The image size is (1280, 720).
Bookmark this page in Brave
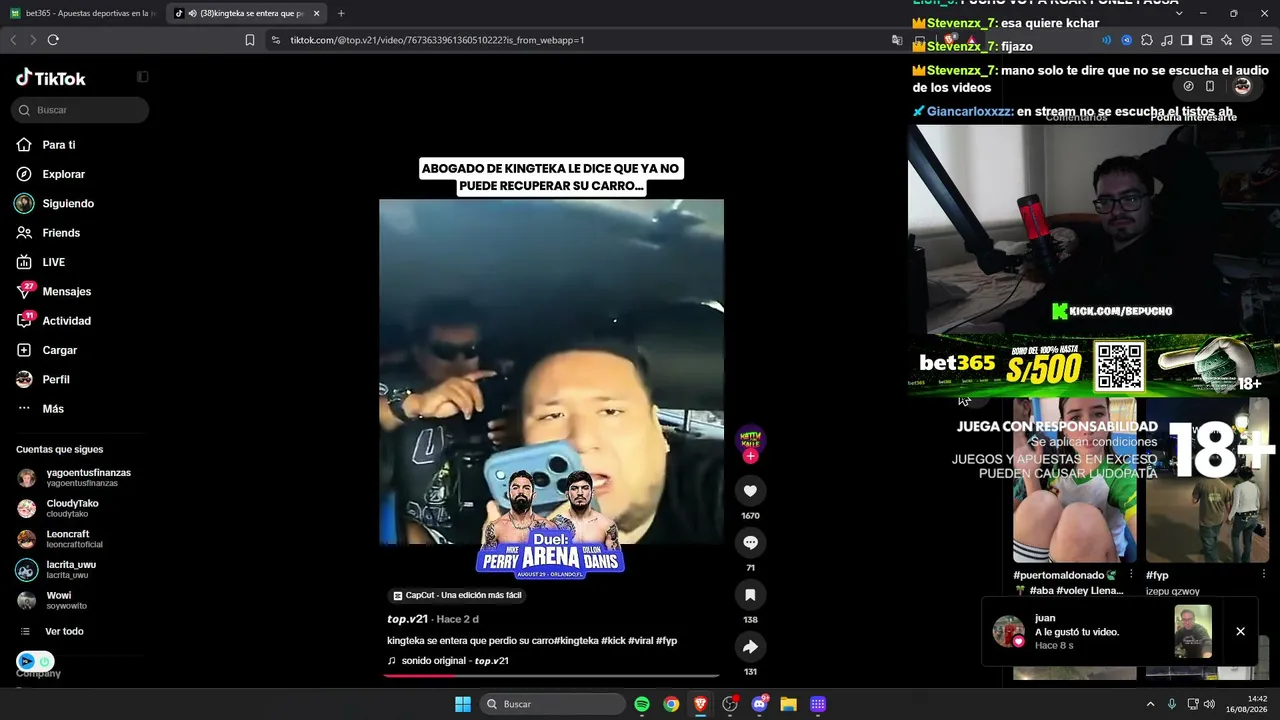pos(250,40)
